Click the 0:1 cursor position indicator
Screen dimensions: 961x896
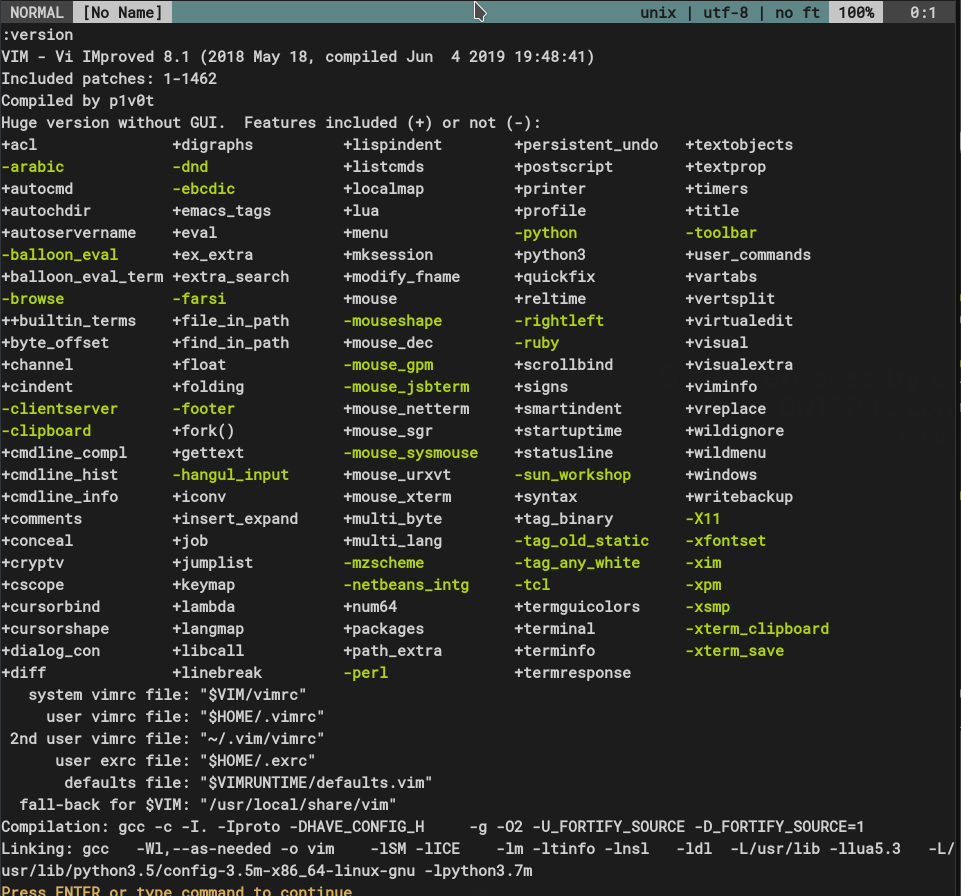pyautogui.click(x=923, y=13)
